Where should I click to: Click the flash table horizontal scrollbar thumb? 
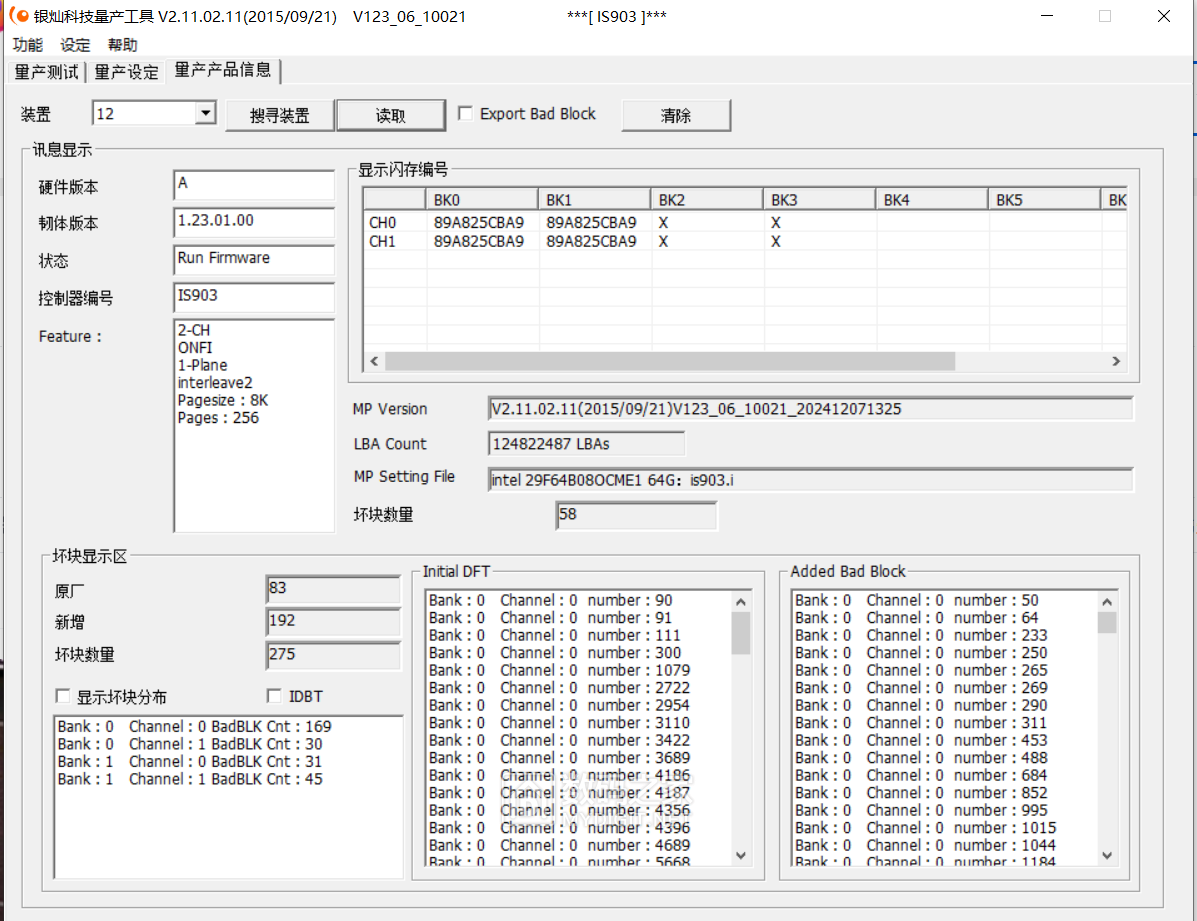[x=670, y=361]
